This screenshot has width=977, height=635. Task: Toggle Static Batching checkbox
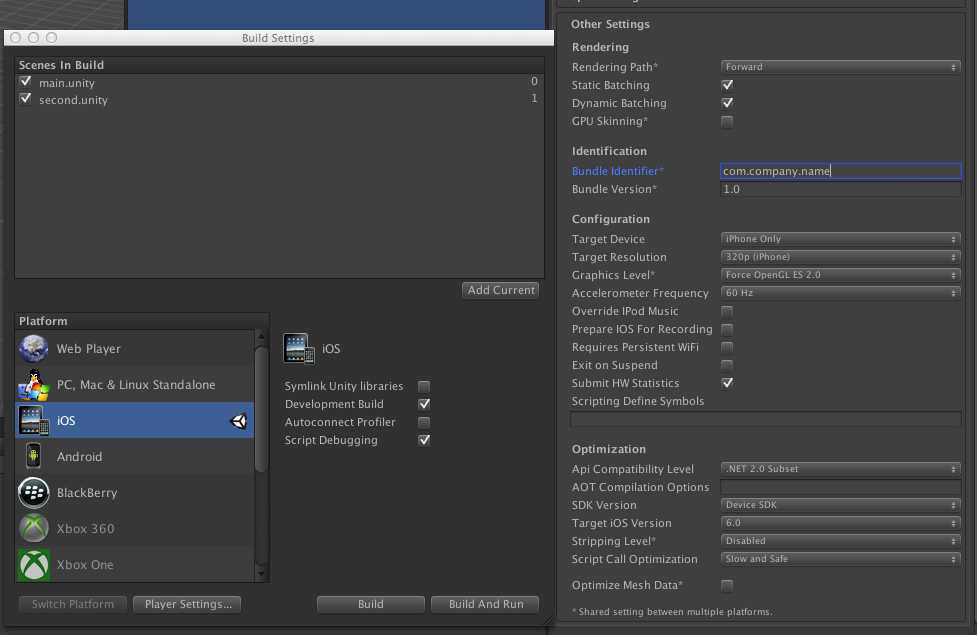(727, 85)
